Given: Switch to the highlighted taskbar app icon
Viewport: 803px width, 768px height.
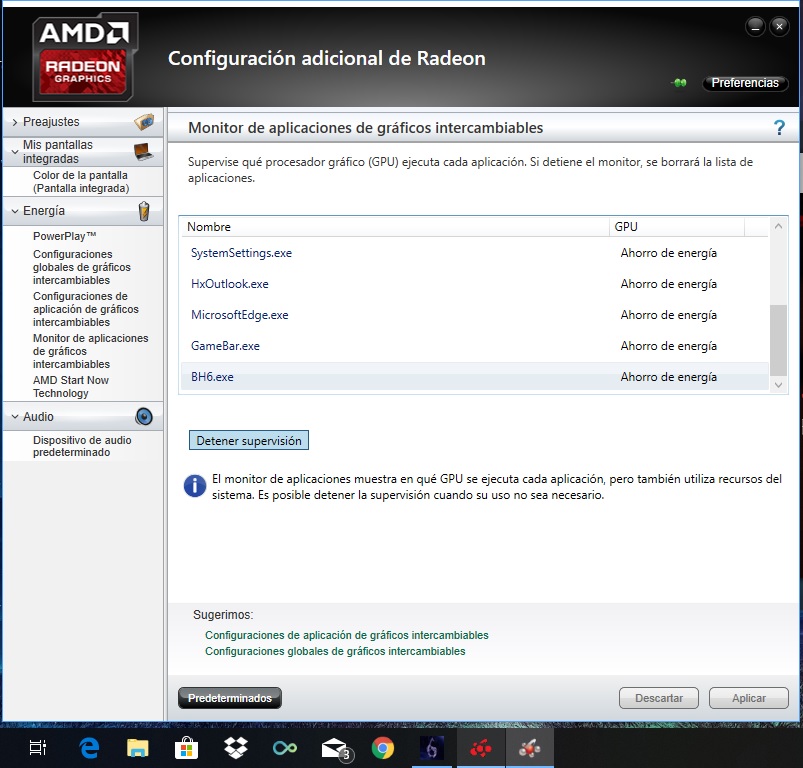Looking at the screenshot, I should click(x=530, y=749).
